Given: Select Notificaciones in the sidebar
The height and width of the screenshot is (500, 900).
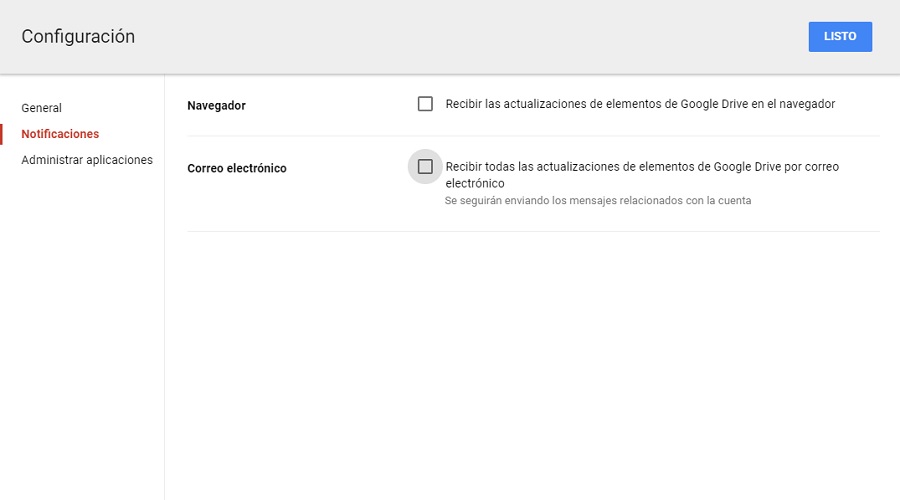Looking at the screenshot, I should coord(60,134).
